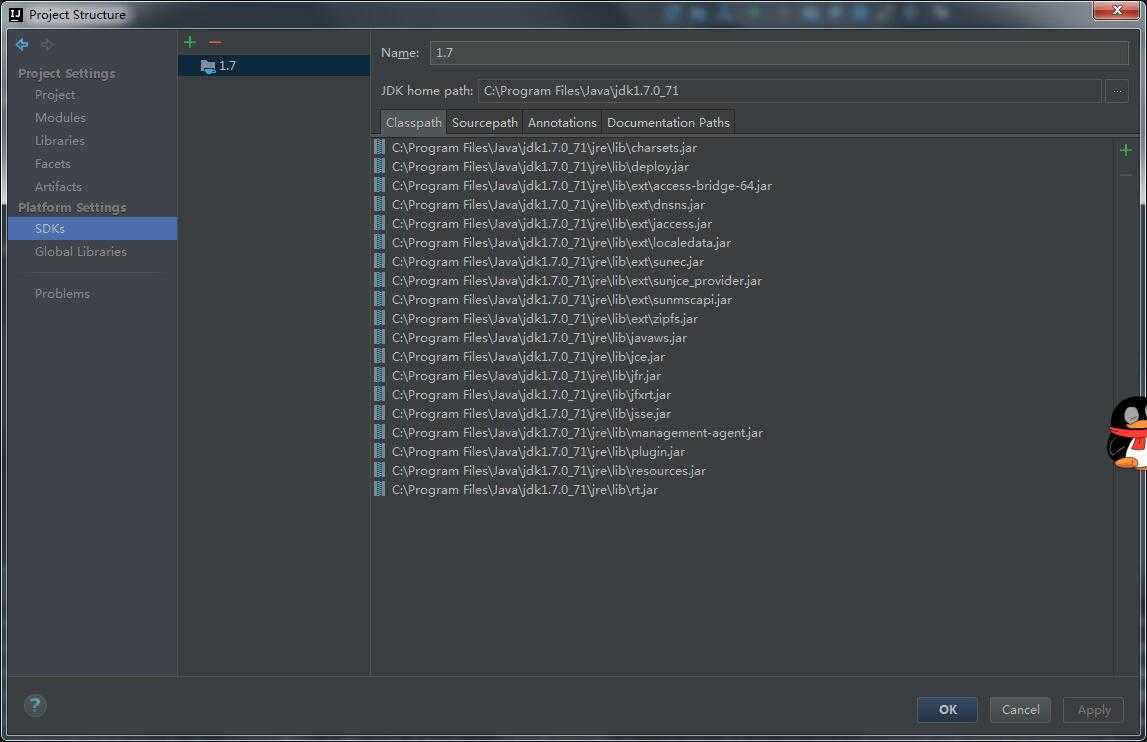Select the plugin.jar classpath entry
This screenshot has height=742, width=1147.
tap(538, 452)
